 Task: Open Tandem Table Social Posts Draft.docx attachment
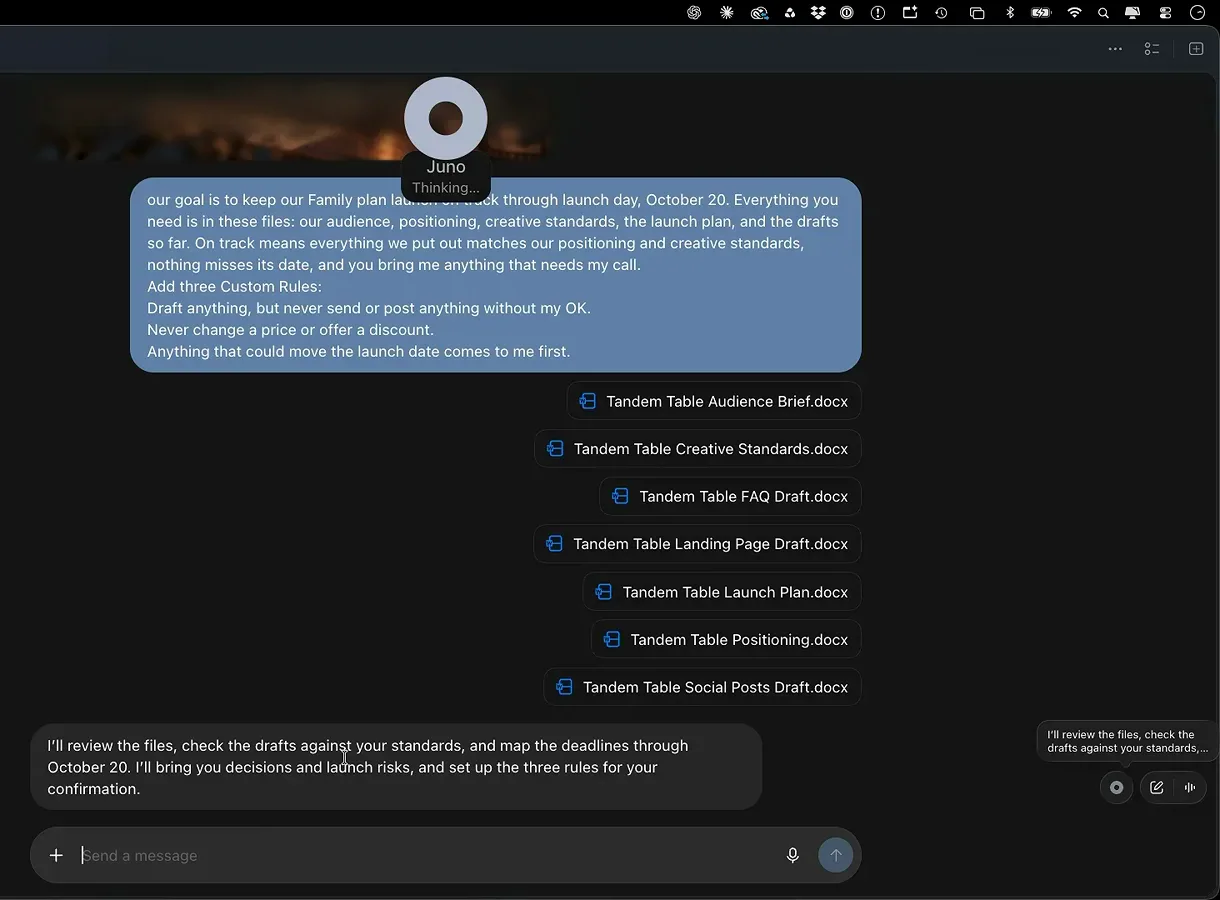(x=702, y=687)
